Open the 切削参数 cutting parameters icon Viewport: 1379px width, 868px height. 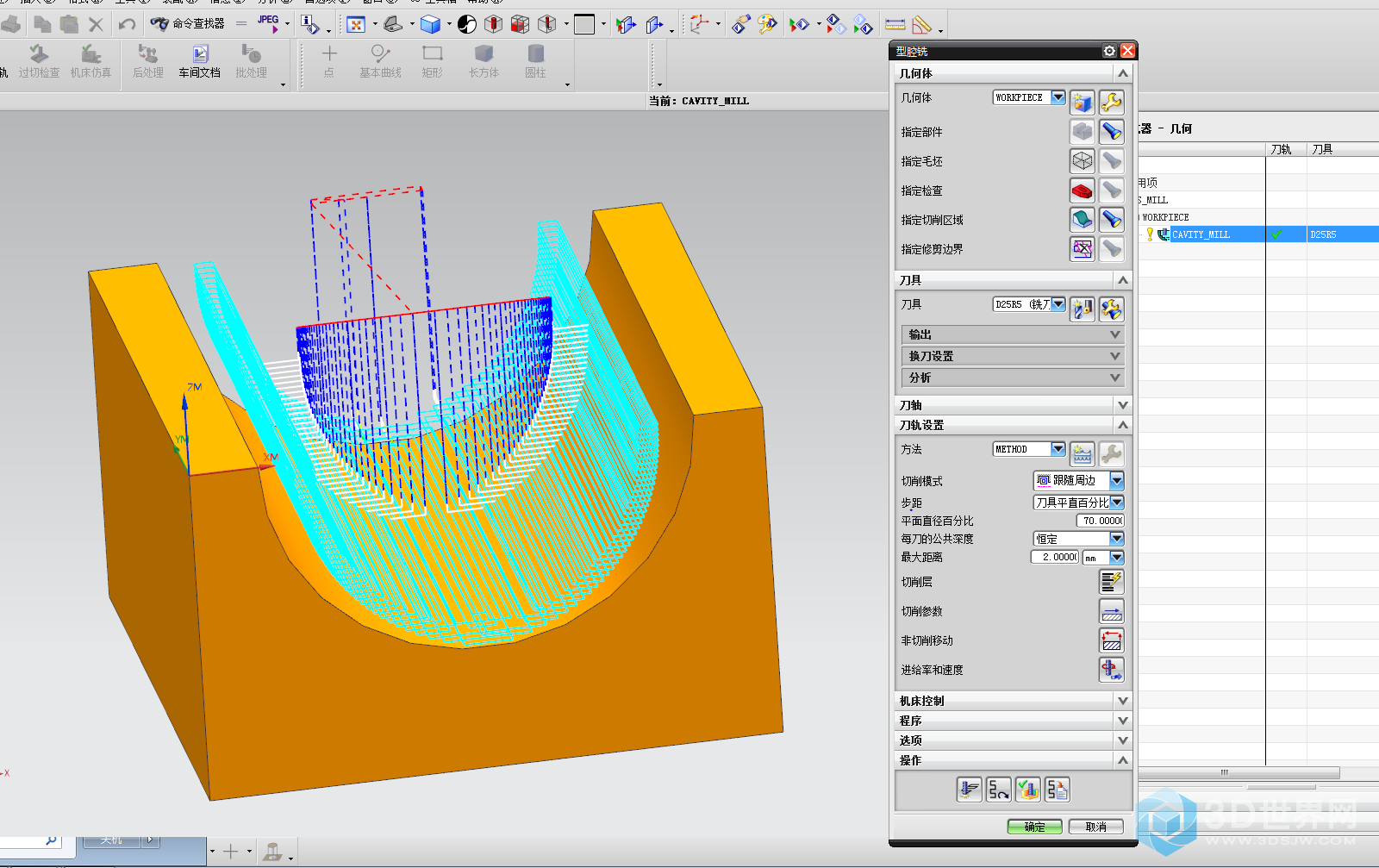[x=1112, y=611]
